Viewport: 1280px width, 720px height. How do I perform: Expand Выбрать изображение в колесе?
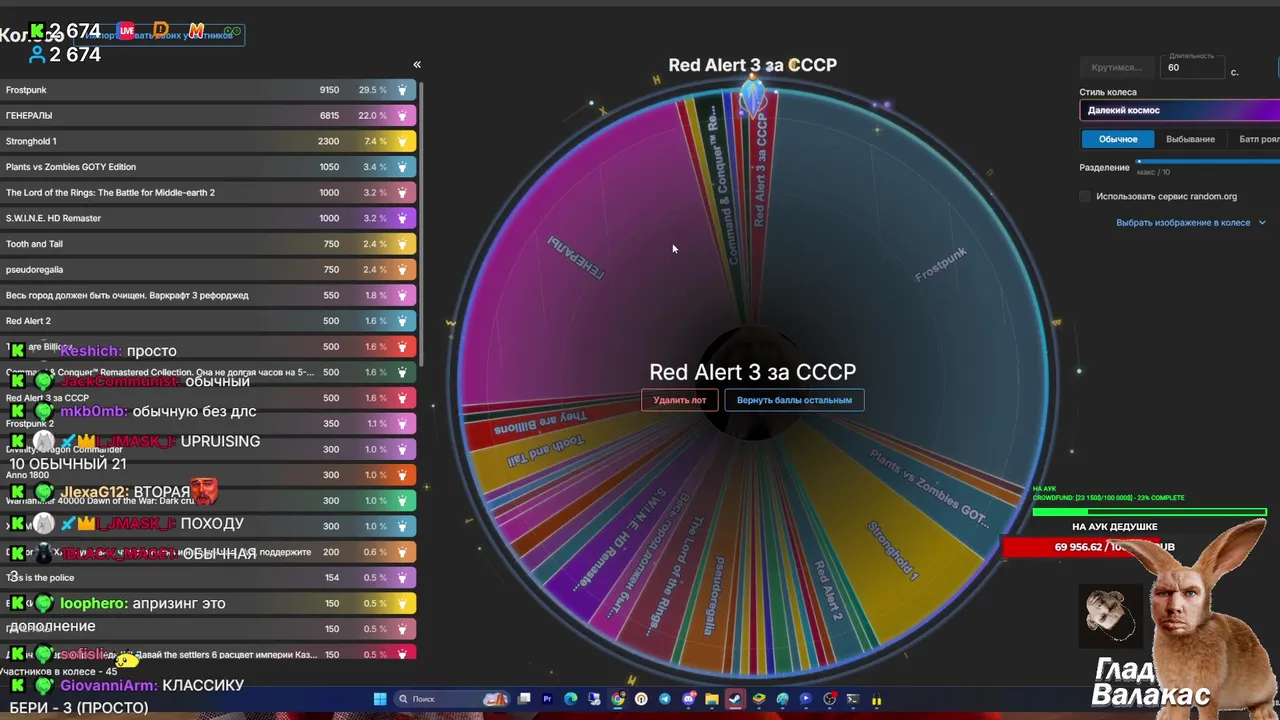click(x=1190, y=222)
